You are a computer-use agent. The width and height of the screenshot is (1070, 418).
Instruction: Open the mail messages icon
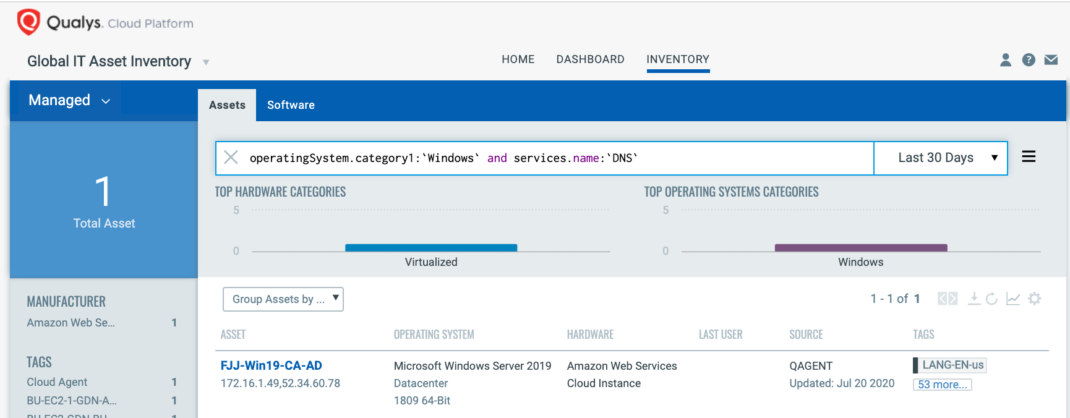[1051, 60]
